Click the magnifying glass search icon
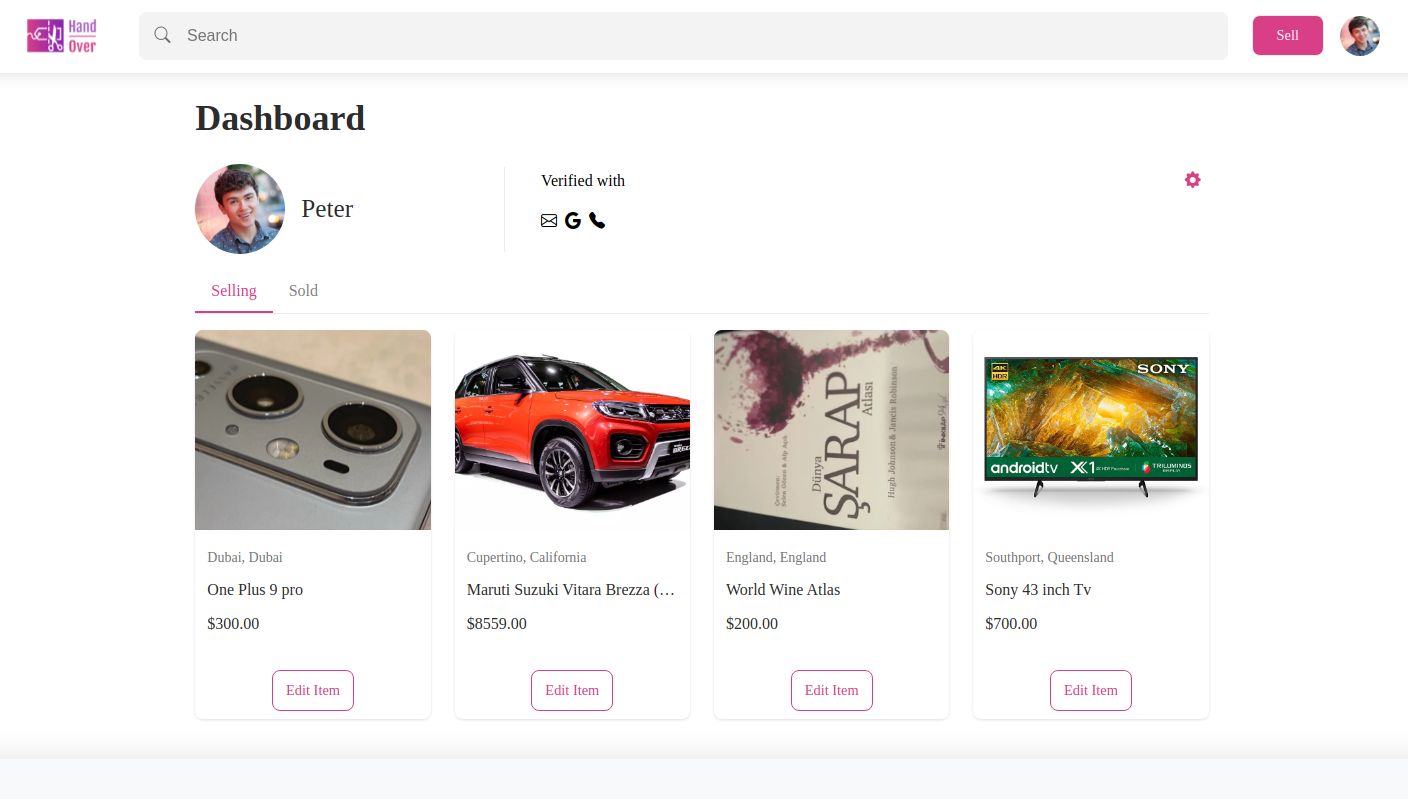This screenshot has height=799, width=1408. pyautogui.click(x=162, y=35)
